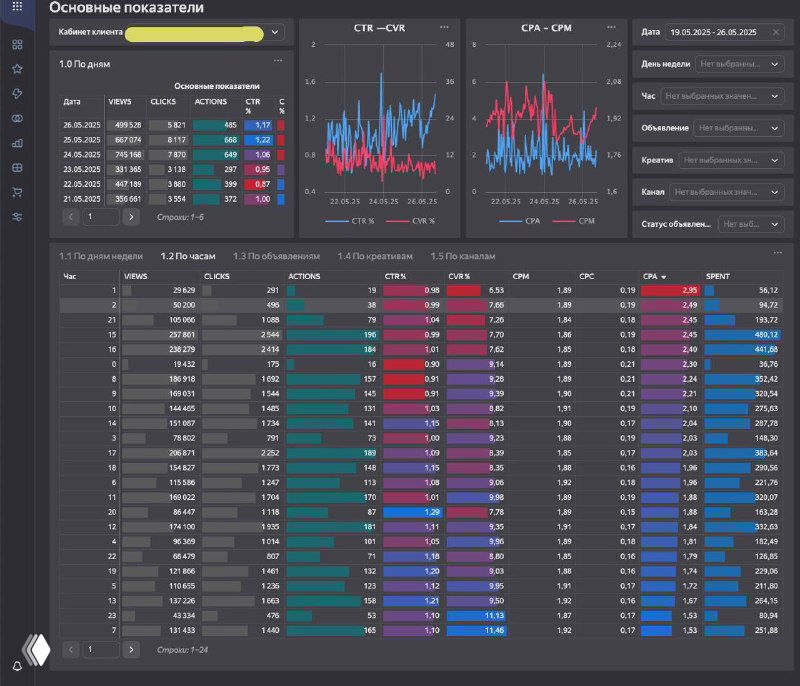Clear the Дата range with X icon

(x=775, y=33)
